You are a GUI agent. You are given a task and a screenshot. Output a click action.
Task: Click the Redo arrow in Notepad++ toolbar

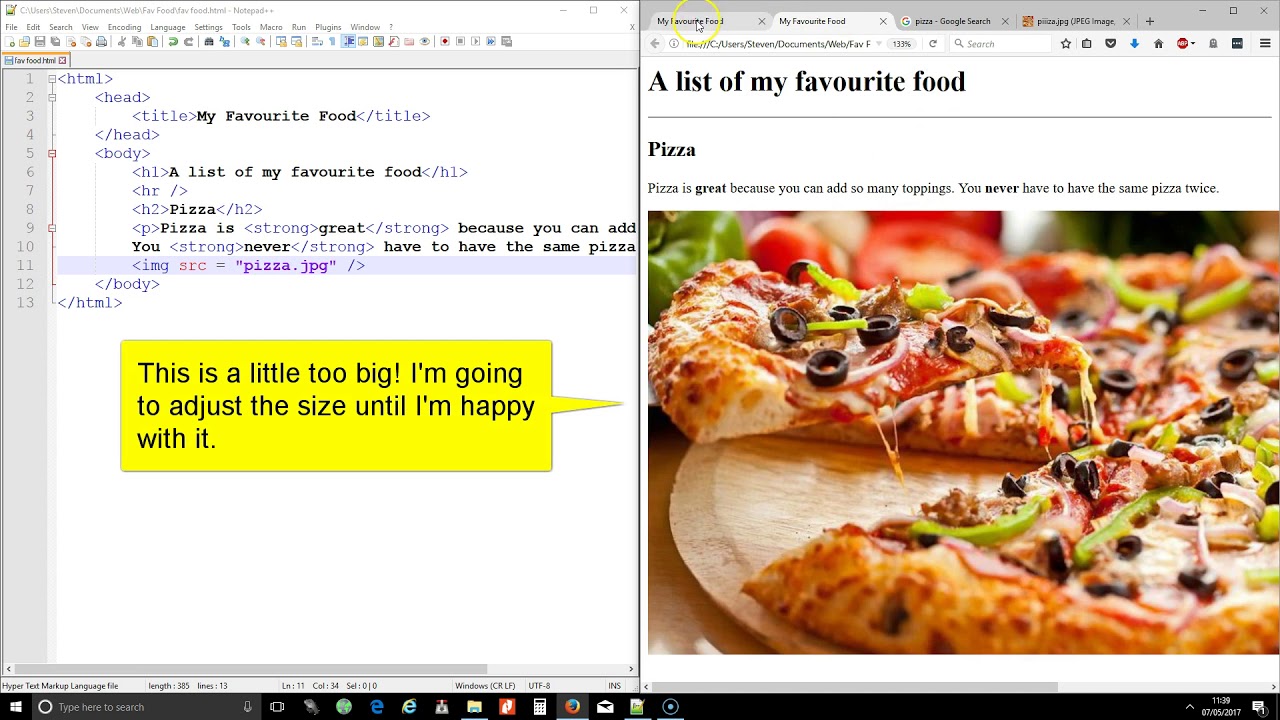(188, 42)
